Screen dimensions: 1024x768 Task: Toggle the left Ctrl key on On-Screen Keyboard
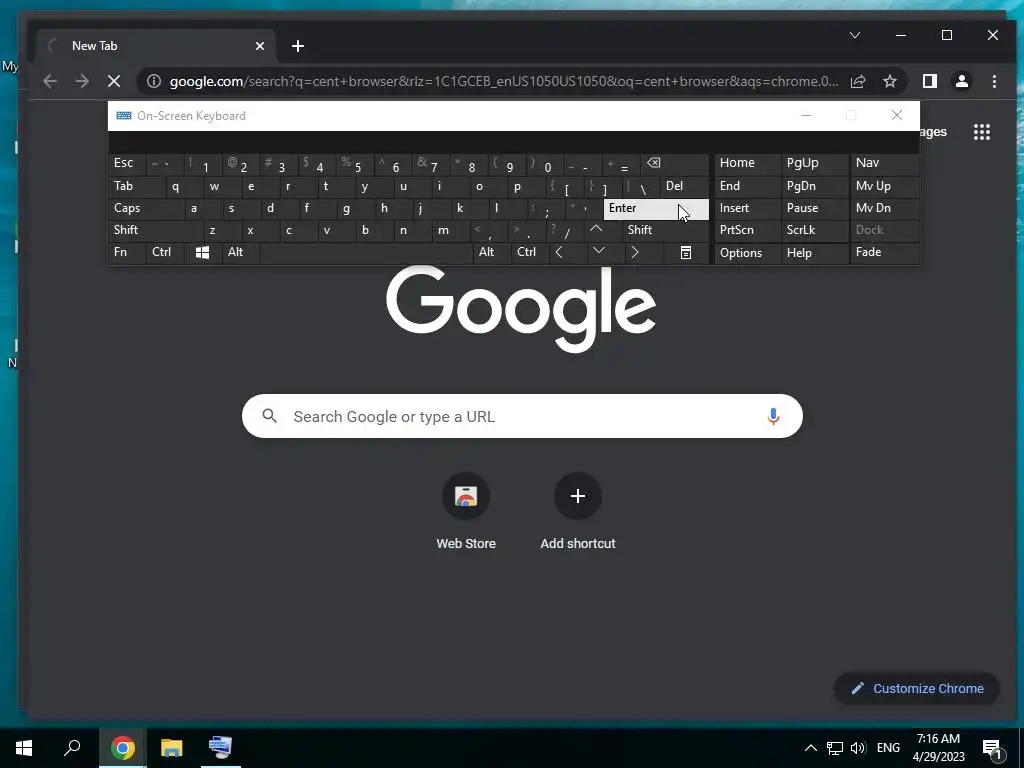(x=165, y=253)
